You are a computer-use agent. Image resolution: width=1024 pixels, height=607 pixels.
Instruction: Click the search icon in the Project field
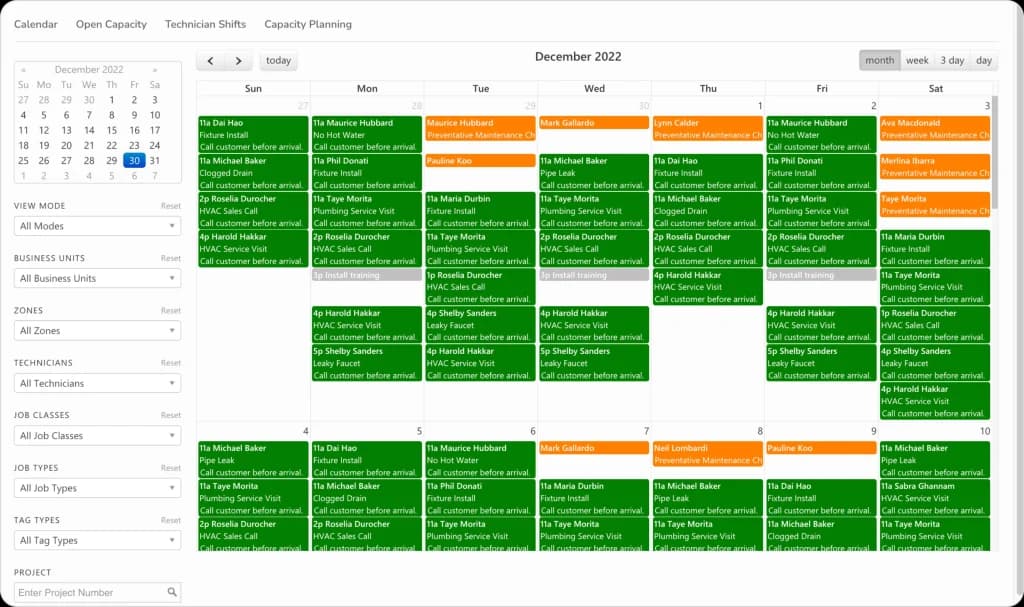pyautogui.click(x=172, y=592)
